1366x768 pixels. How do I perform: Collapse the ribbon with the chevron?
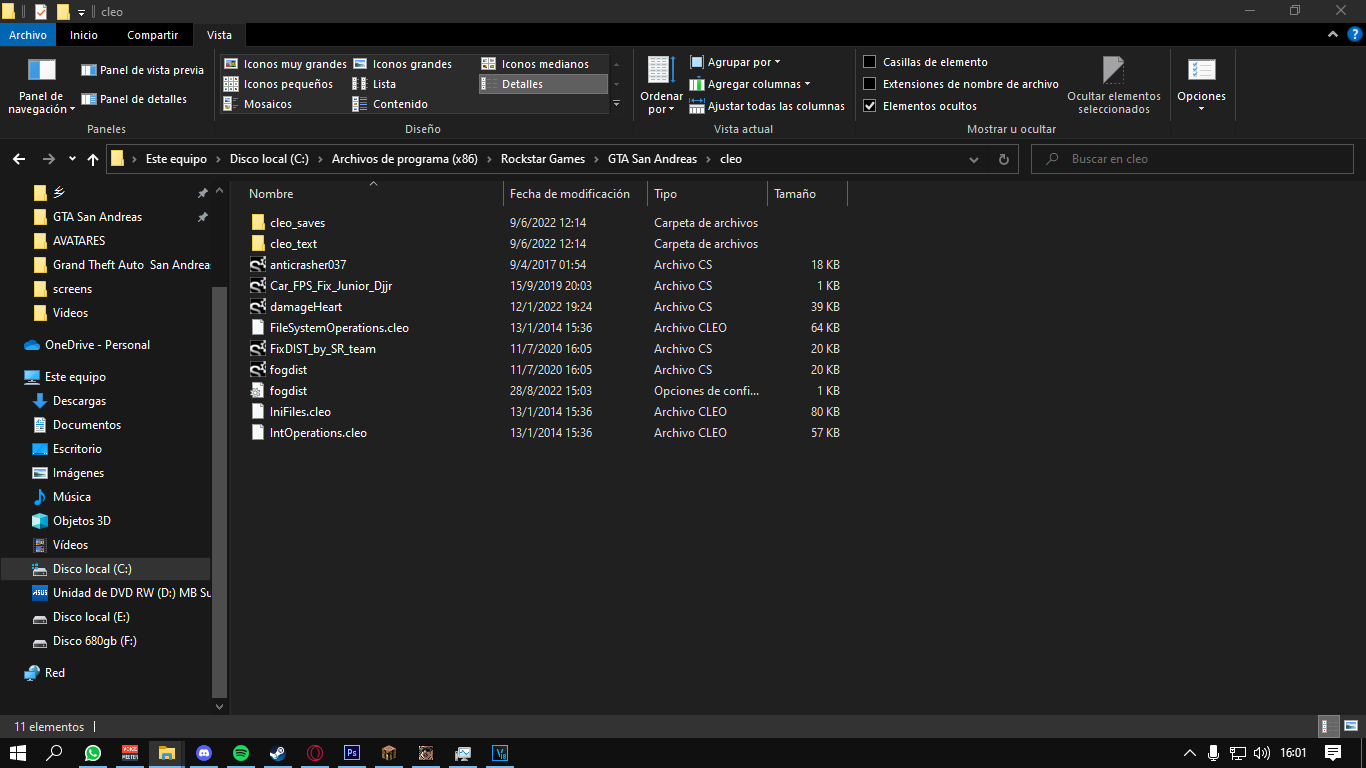[1332, 35]
